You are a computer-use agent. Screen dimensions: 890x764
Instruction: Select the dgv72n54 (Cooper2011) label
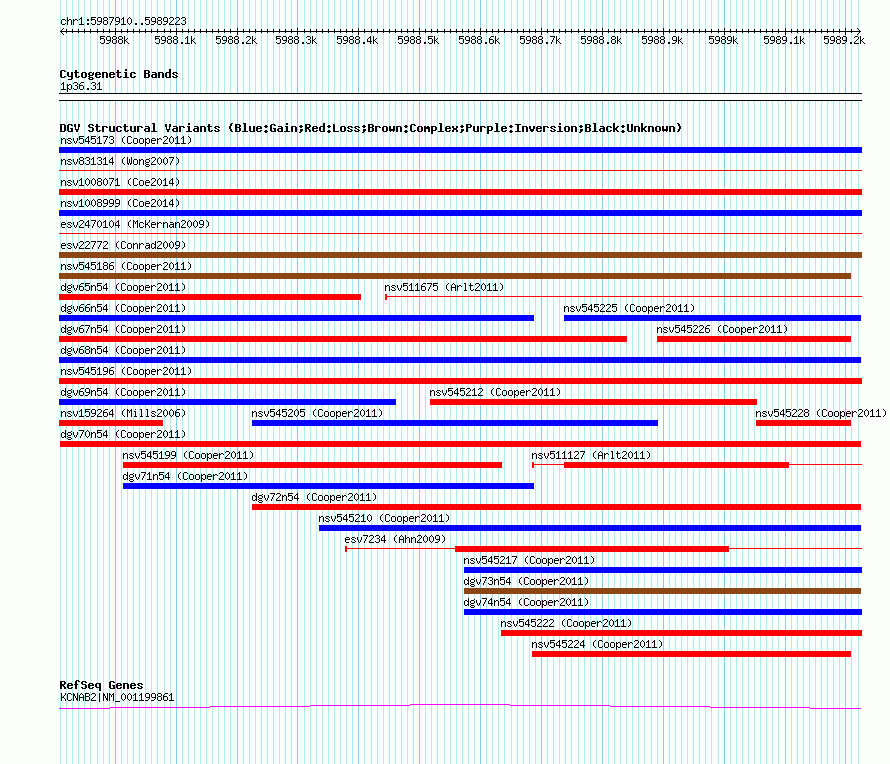pos(314,497)
